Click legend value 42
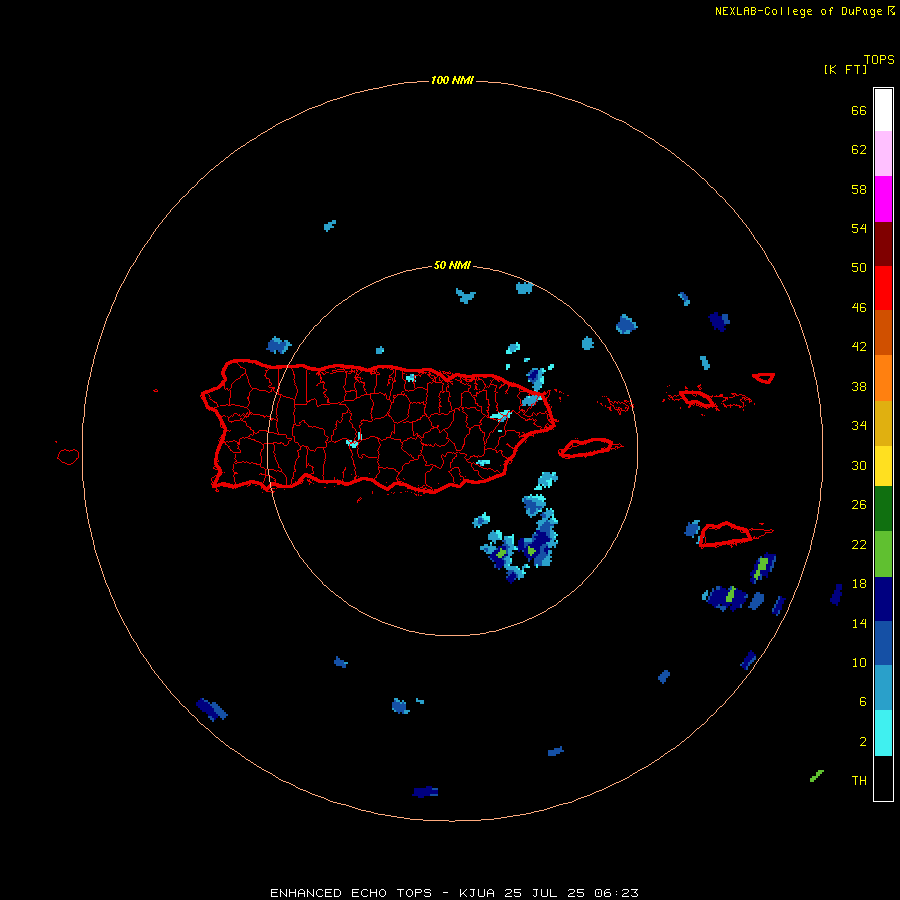 (859, 346)
